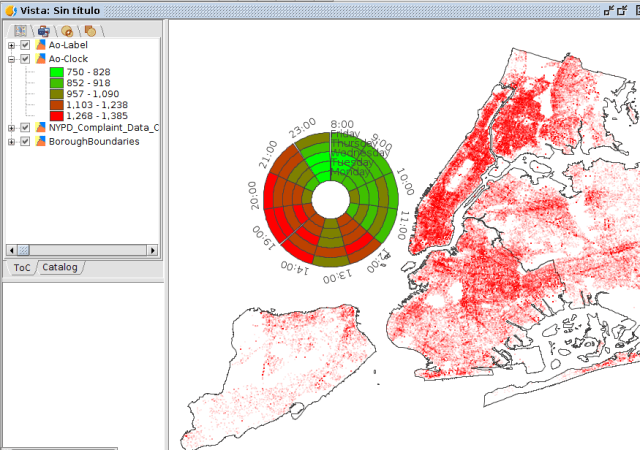The height and width of the screenshot is (450, 640).
Task: Switch to the Catalog tab
Action: tap(59, 267)
